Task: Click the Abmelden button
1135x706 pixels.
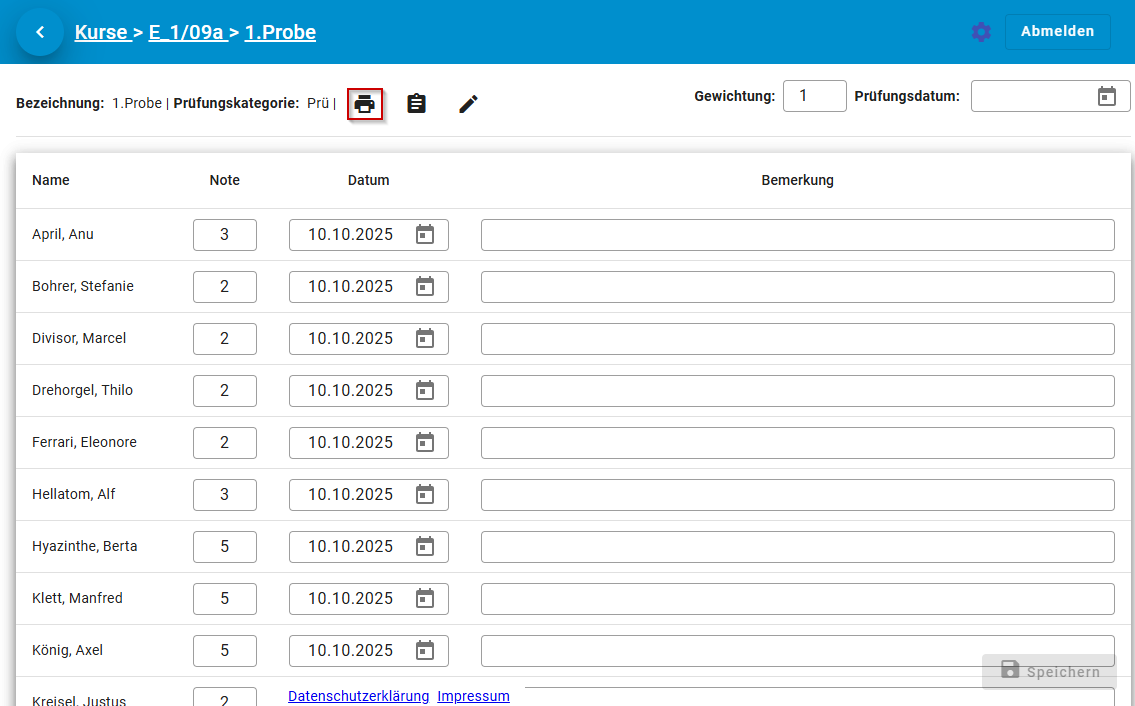Action: [x=1058, y=32]
